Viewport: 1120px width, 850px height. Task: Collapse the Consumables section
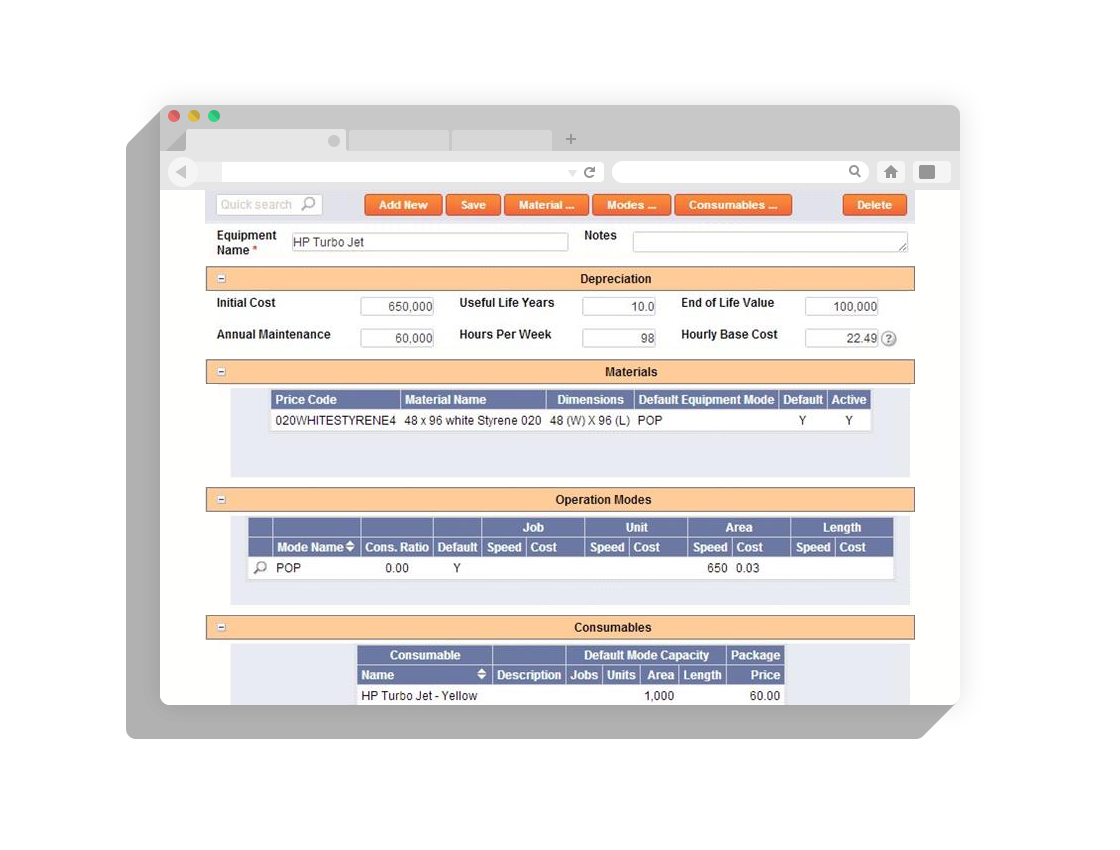pyautogui.click(x=221, y=627)
